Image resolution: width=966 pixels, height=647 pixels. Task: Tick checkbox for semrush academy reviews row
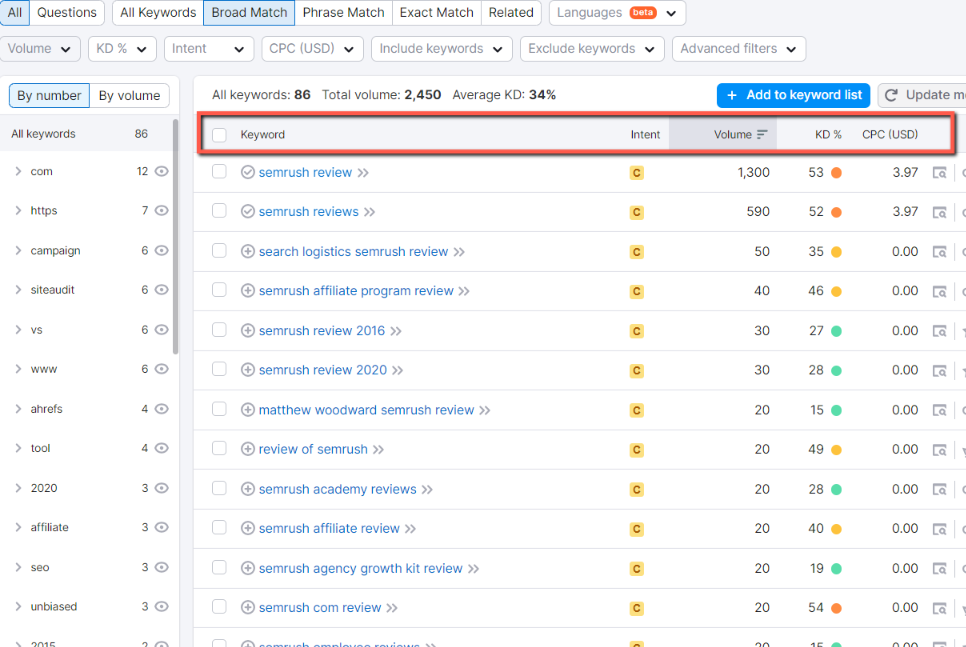point(219,488)
